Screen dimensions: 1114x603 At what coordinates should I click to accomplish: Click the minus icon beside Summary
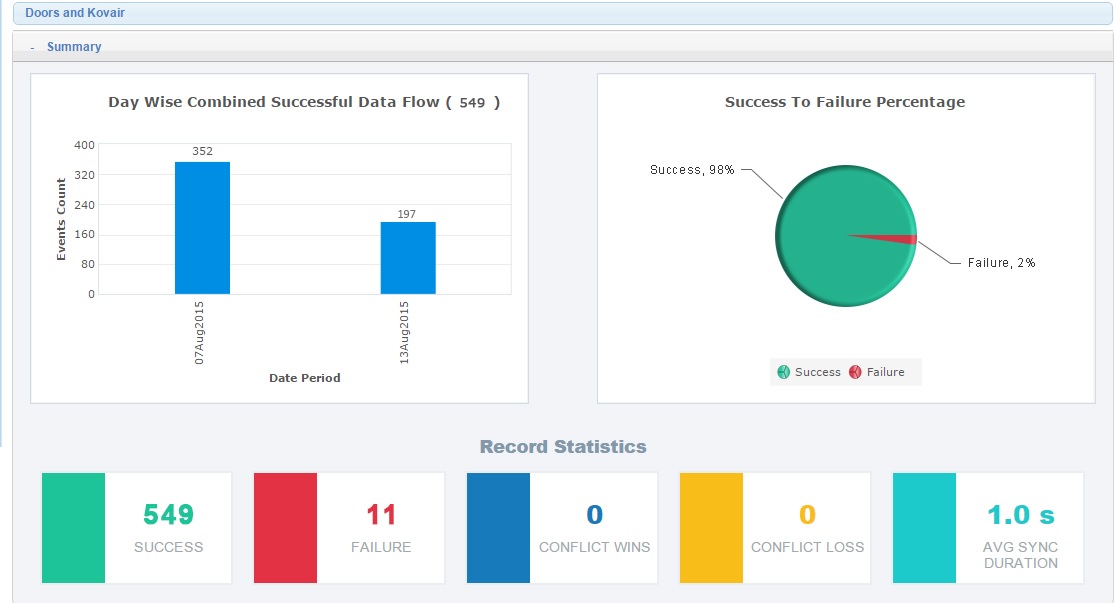coord(31,46)
